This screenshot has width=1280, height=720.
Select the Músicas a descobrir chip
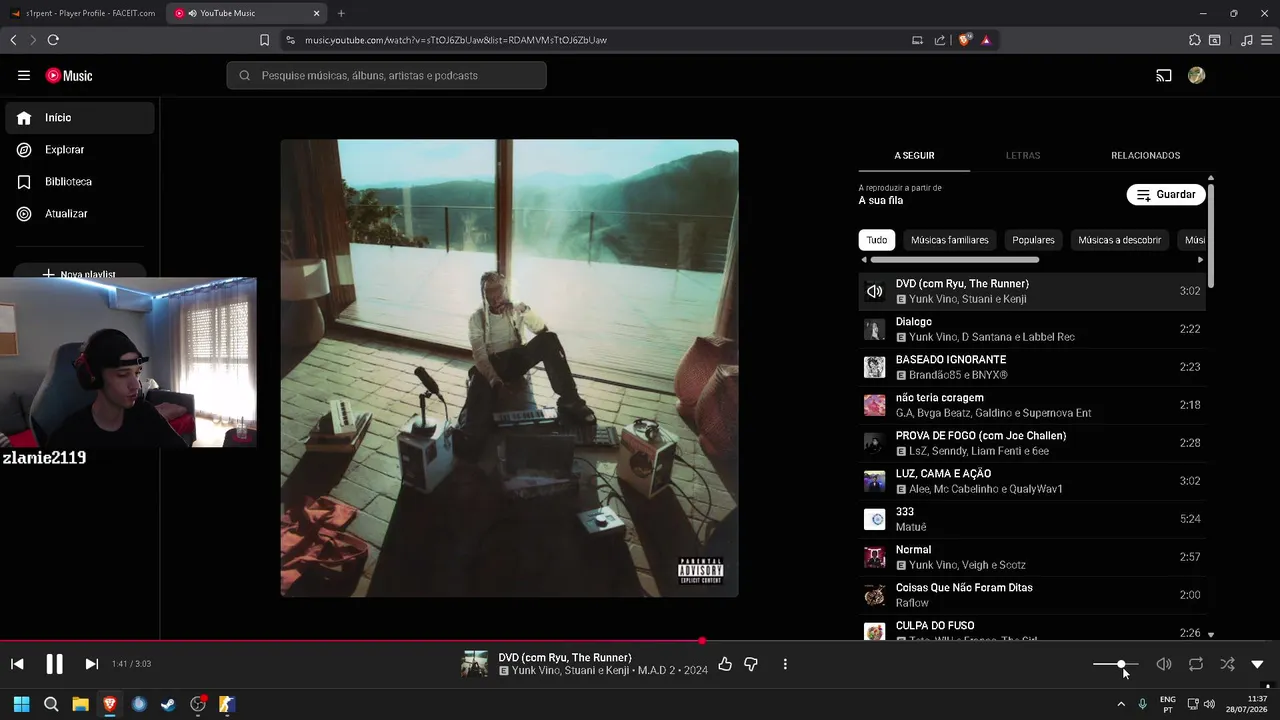point(1120,240)
